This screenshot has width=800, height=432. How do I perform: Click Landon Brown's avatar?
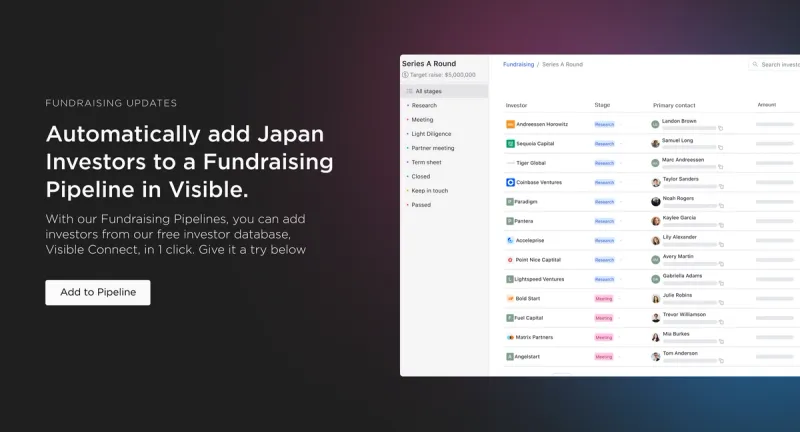tap(655, 124)
